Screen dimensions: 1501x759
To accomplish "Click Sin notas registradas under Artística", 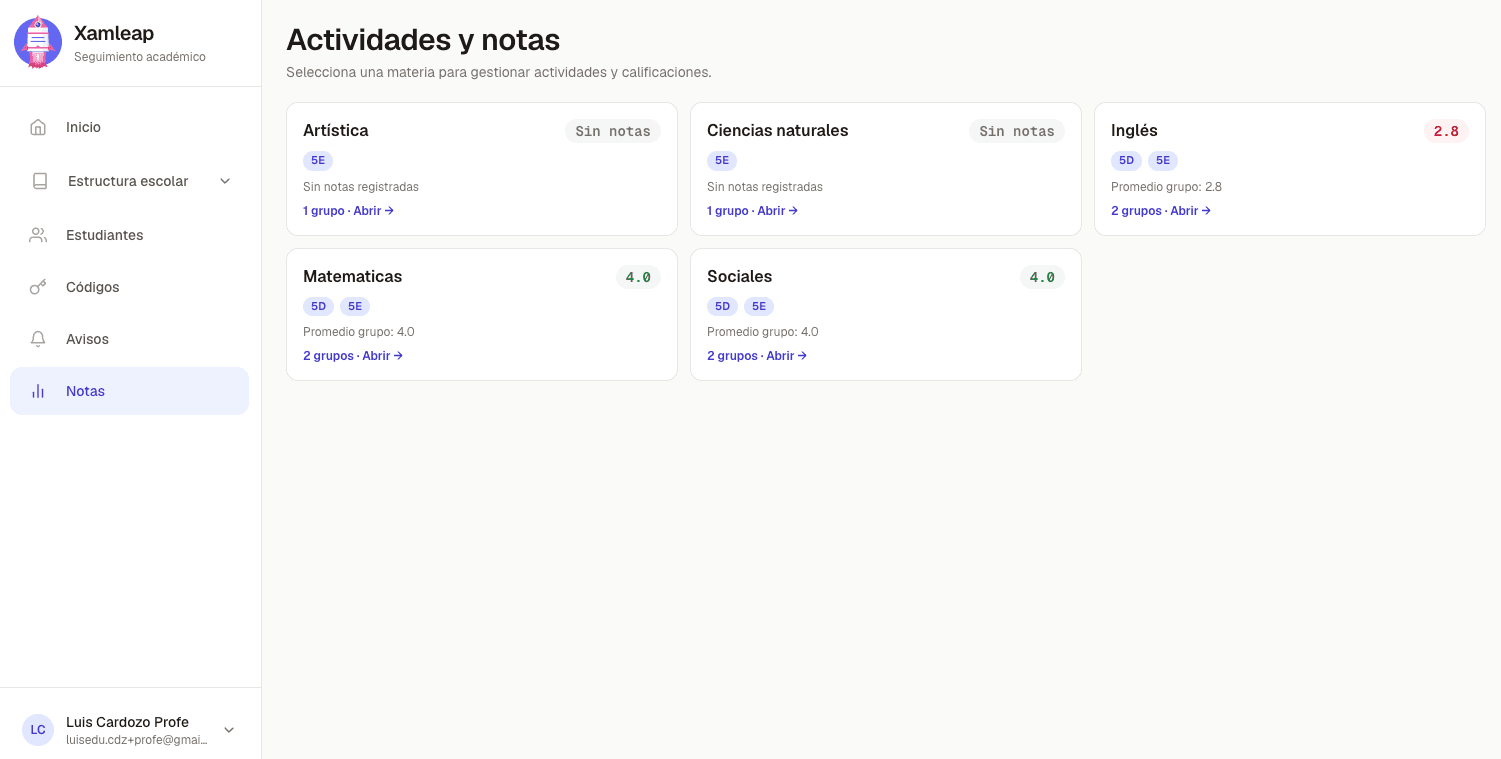I will 361,187.
